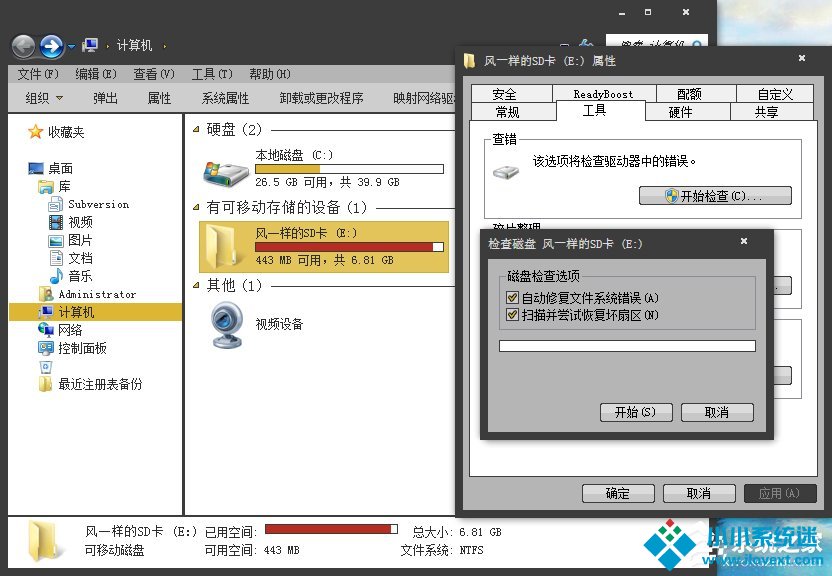Screen dimensions: 832x576
Task: Click the folder icon in properties title bar
Action: tap(469, 61)
